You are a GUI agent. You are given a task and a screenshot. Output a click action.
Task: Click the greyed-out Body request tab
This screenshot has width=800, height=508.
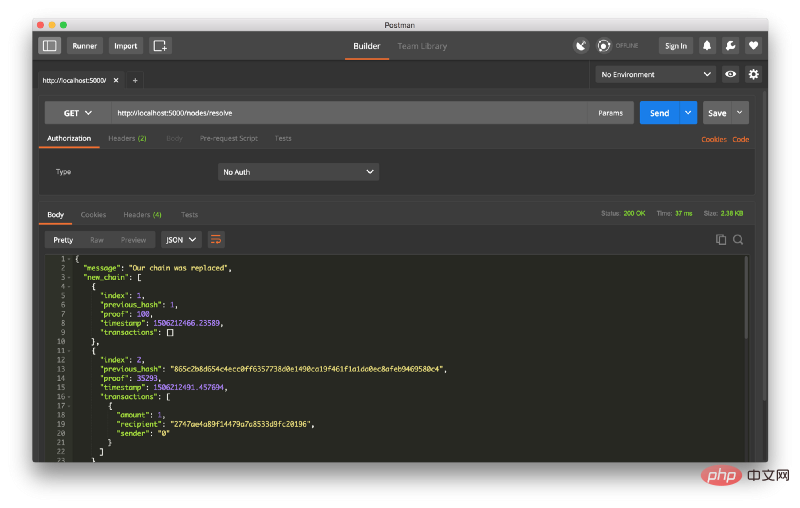pos(174,139)
